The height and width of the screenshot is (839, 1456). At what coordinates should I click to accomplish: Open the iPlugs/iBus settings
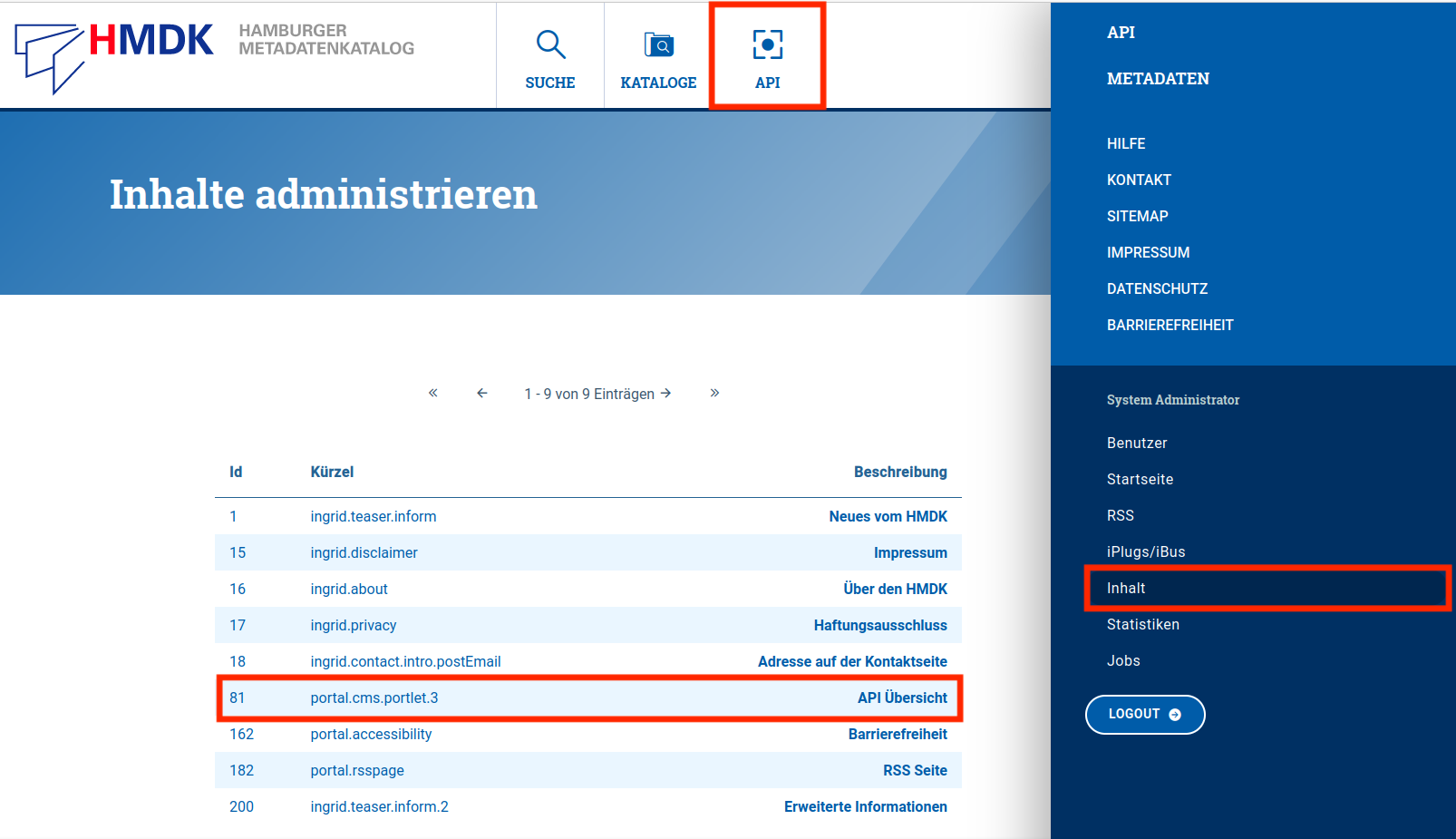coord(1146,551)
